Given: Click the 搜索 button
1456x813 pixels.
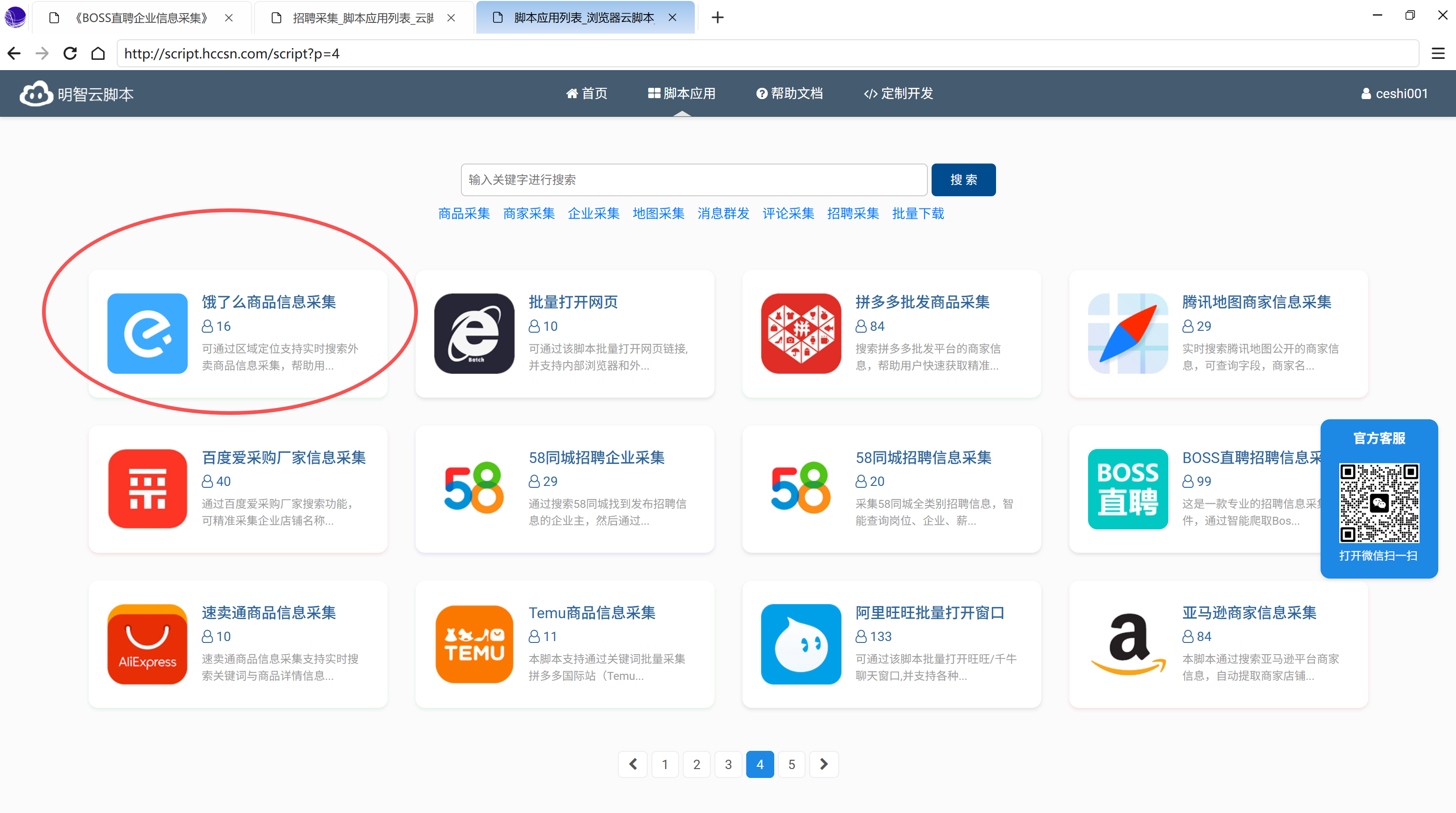Looking at the screenshot, I should pyautogui.click(x=963, y=180).
